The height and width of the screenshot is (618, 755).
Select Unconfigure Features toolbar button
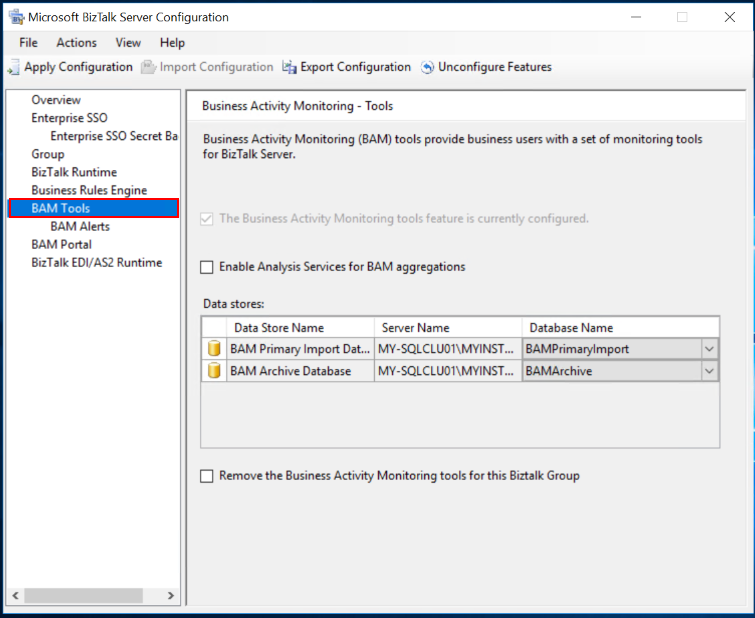[x=486, y=67]
